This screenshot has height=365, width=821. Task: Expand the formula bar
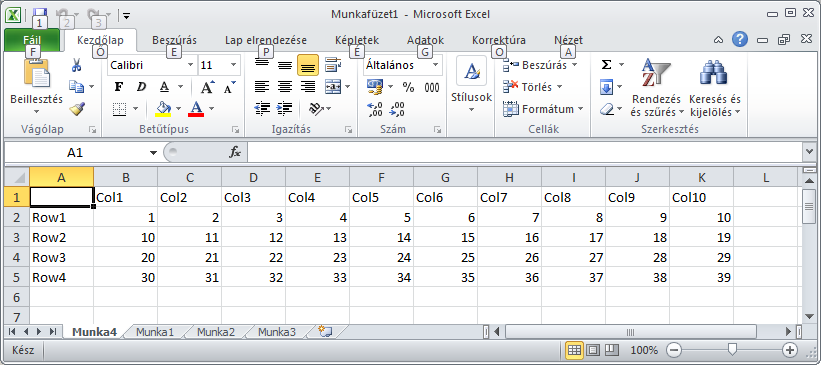tap(809, 152)
